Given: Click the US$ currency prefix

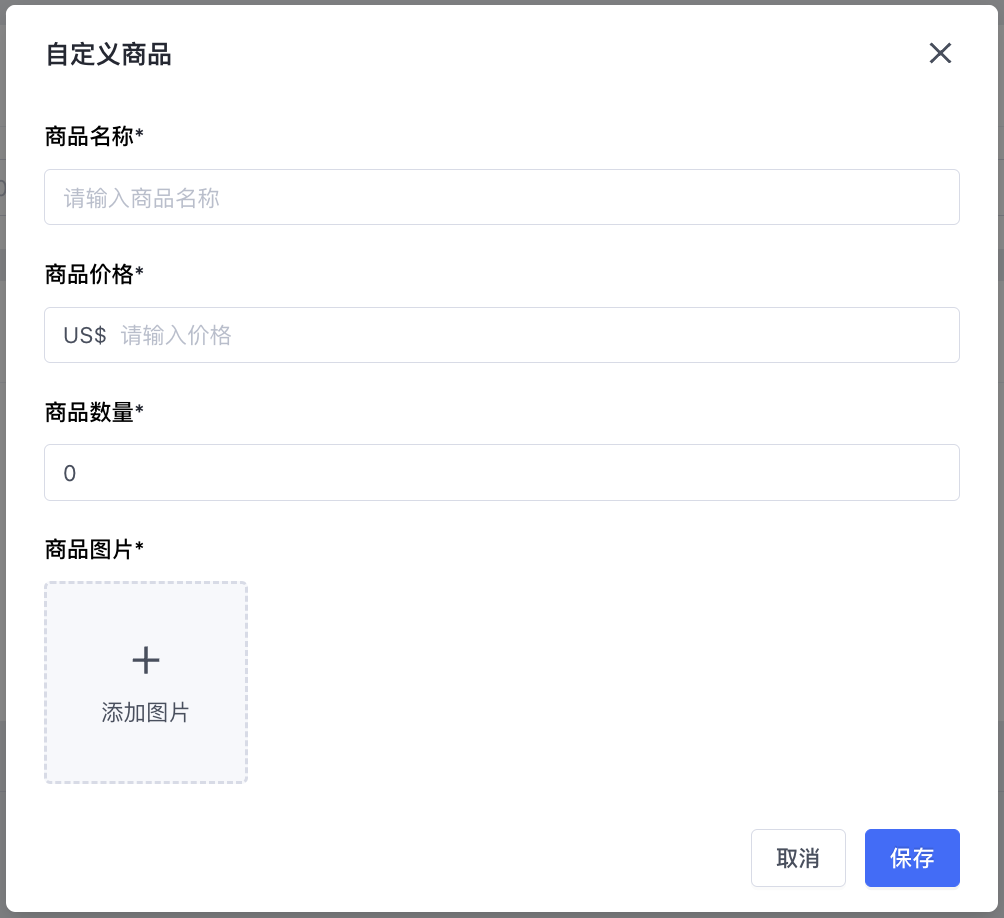Looking at the screenshot, I should 85,335.
